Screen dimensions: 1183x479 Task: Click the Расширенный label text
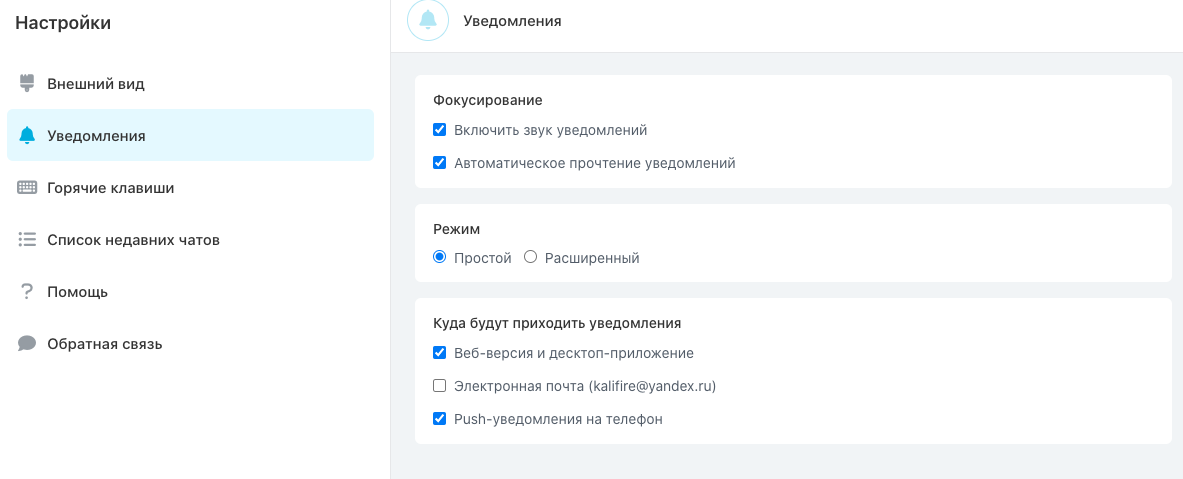(x=592, y=258)
